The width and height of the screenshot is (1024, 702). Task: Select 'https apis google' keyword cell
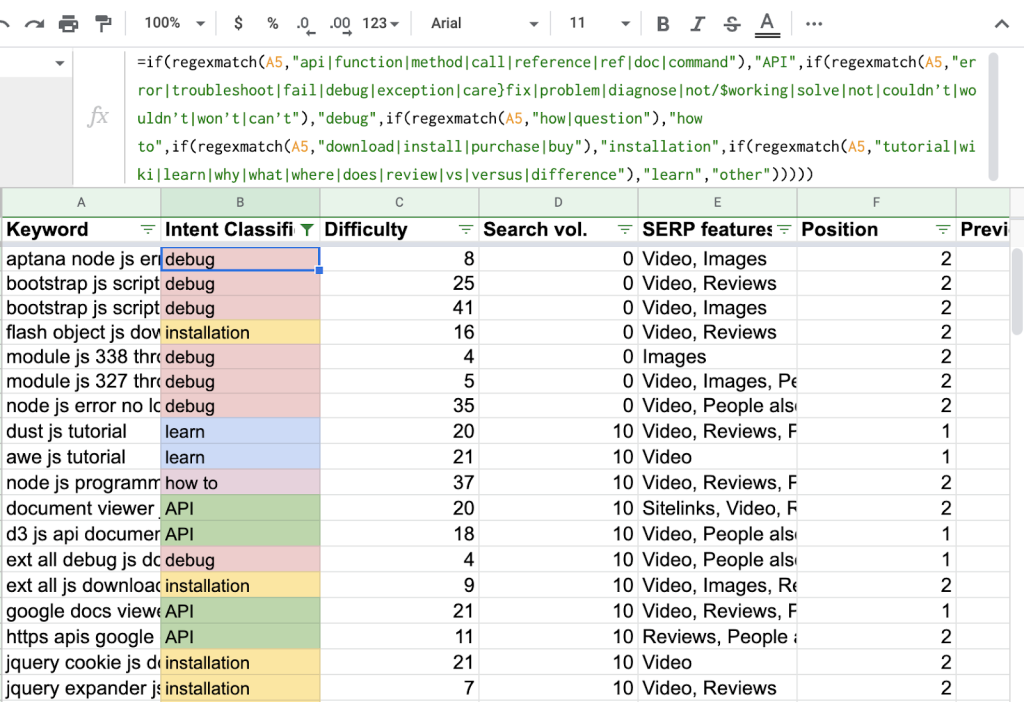click(x=82, y=637)
